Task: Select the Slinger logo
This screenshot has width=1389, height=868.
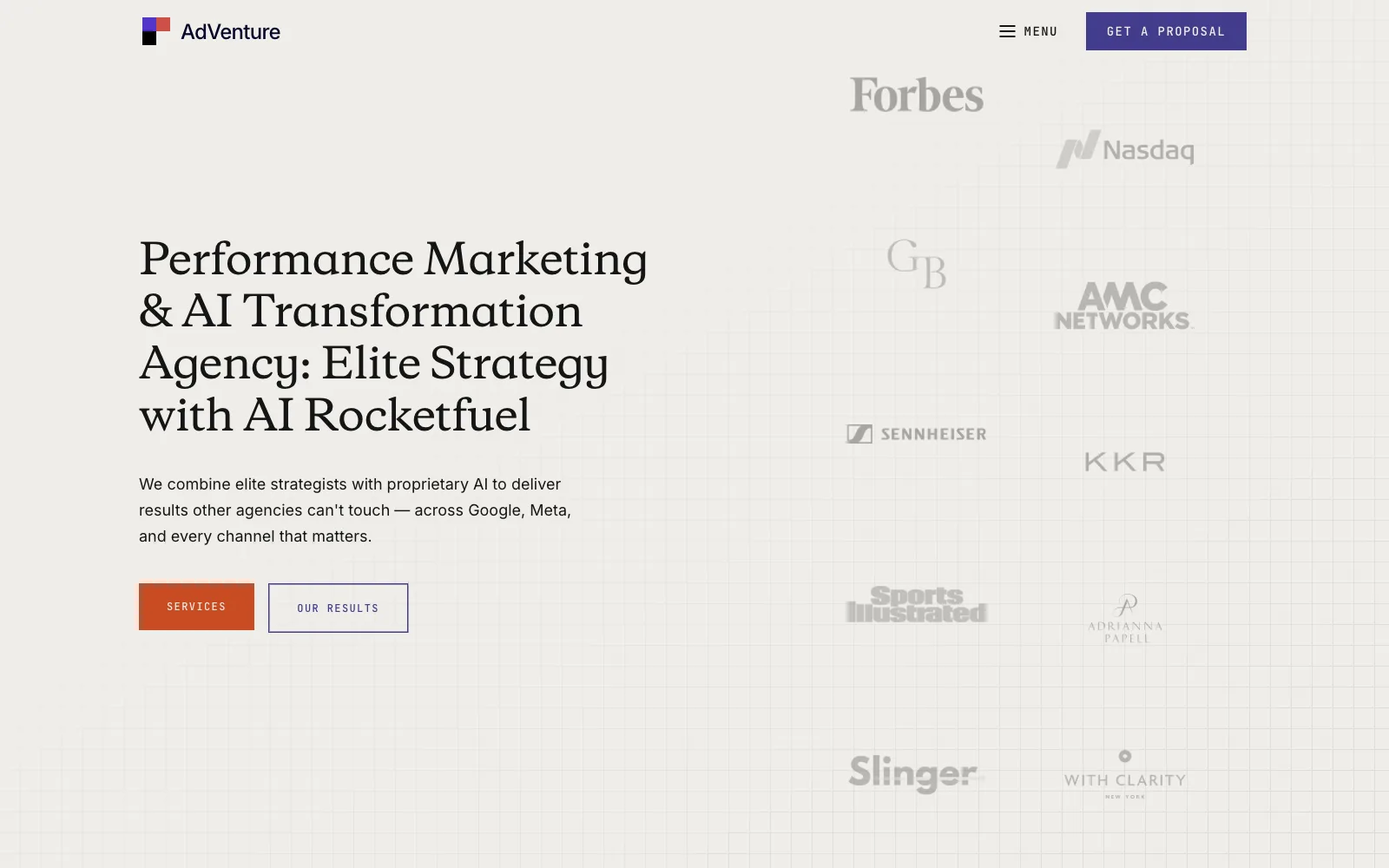Action: [913, 773]
